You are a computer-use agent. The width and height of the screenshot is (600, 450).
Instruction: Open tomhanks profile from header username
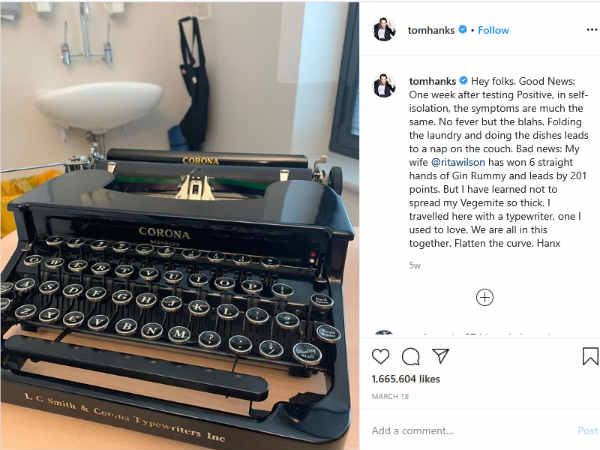(431, 30)
